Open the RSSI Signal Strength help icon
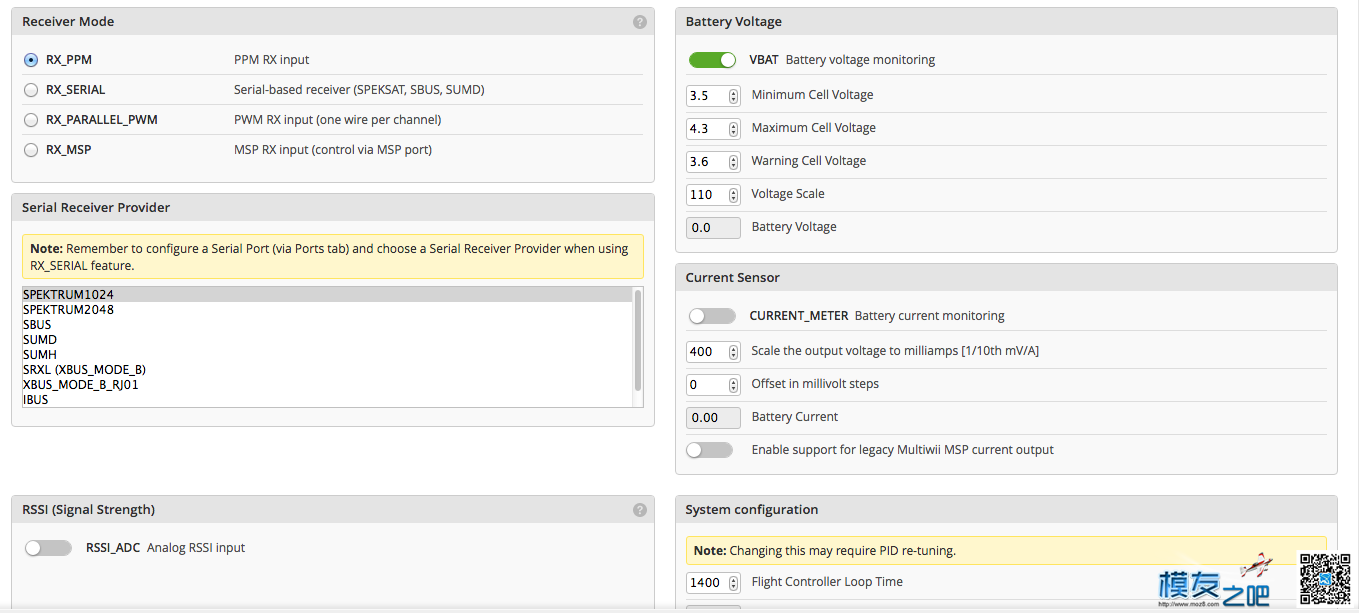Screen dimensions: 1359x613 tap(640, 510)
